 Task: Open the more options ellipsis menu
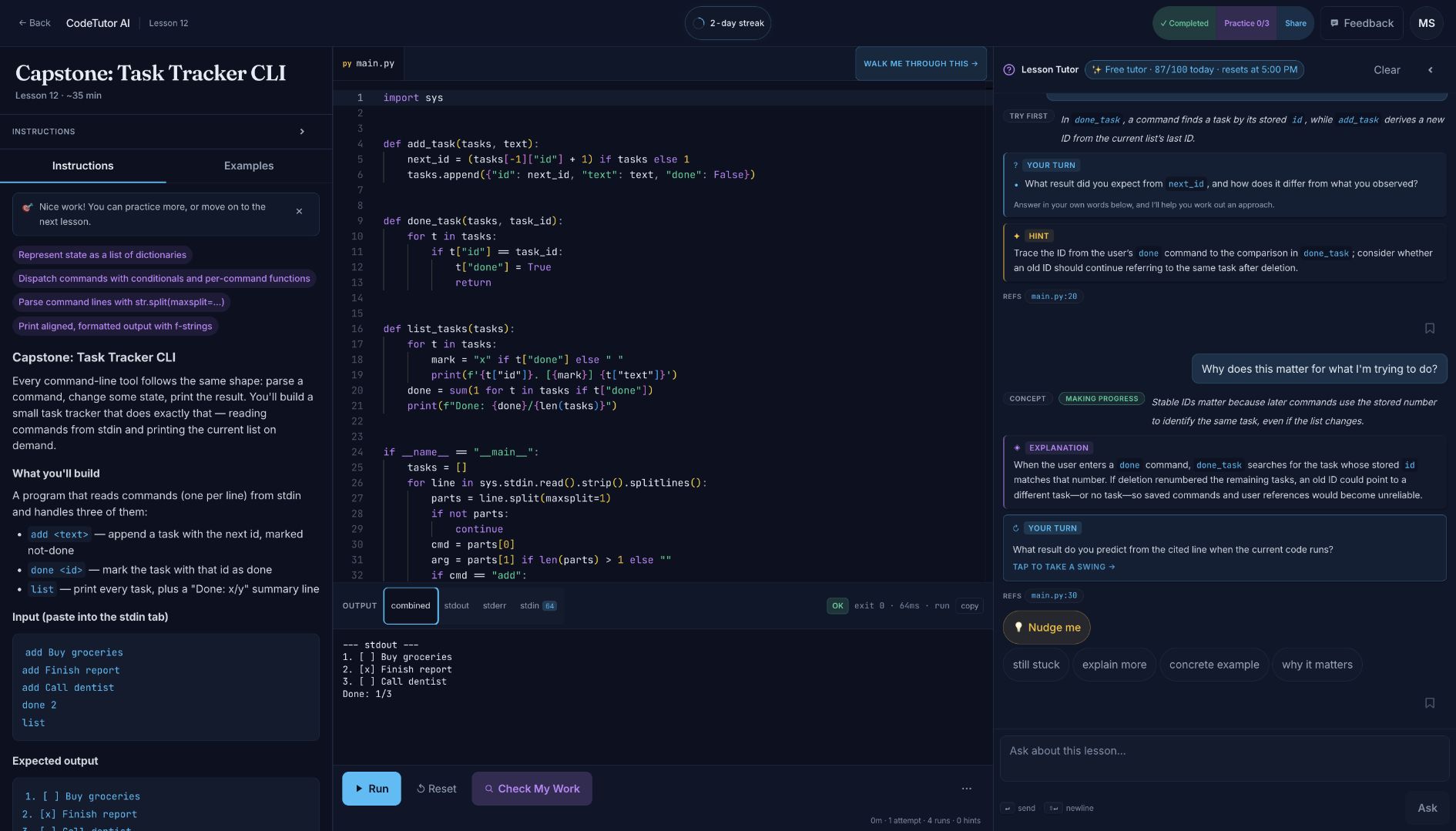point(966,789)
